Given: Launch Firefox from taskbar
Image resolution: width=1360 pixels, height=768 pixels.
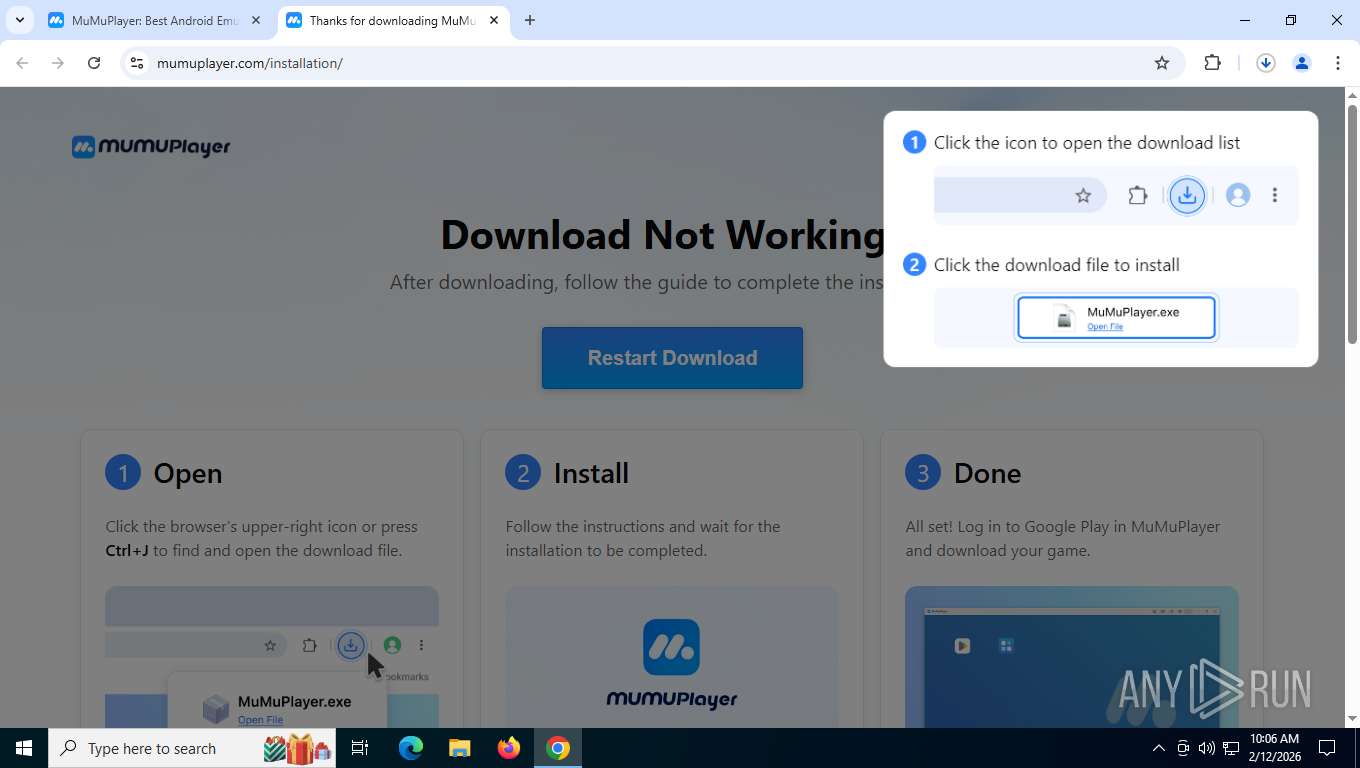Looking at the screenshot, I should coord(509,748).
